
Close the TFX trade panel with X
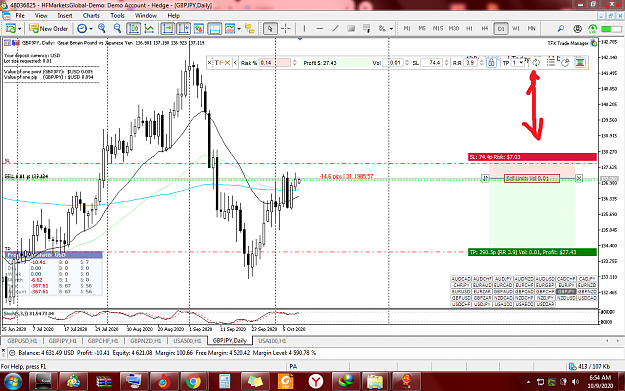click(210, 63)
